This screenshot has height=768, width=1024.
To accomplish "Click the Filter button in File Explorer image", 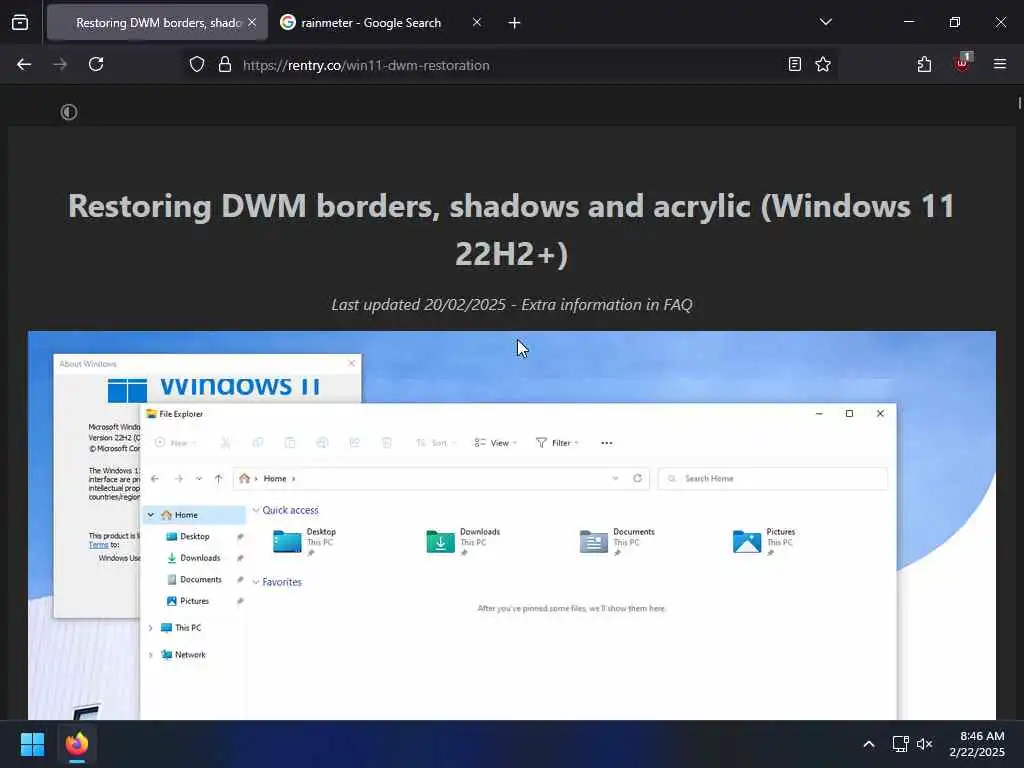I will [x=557, y=443].
